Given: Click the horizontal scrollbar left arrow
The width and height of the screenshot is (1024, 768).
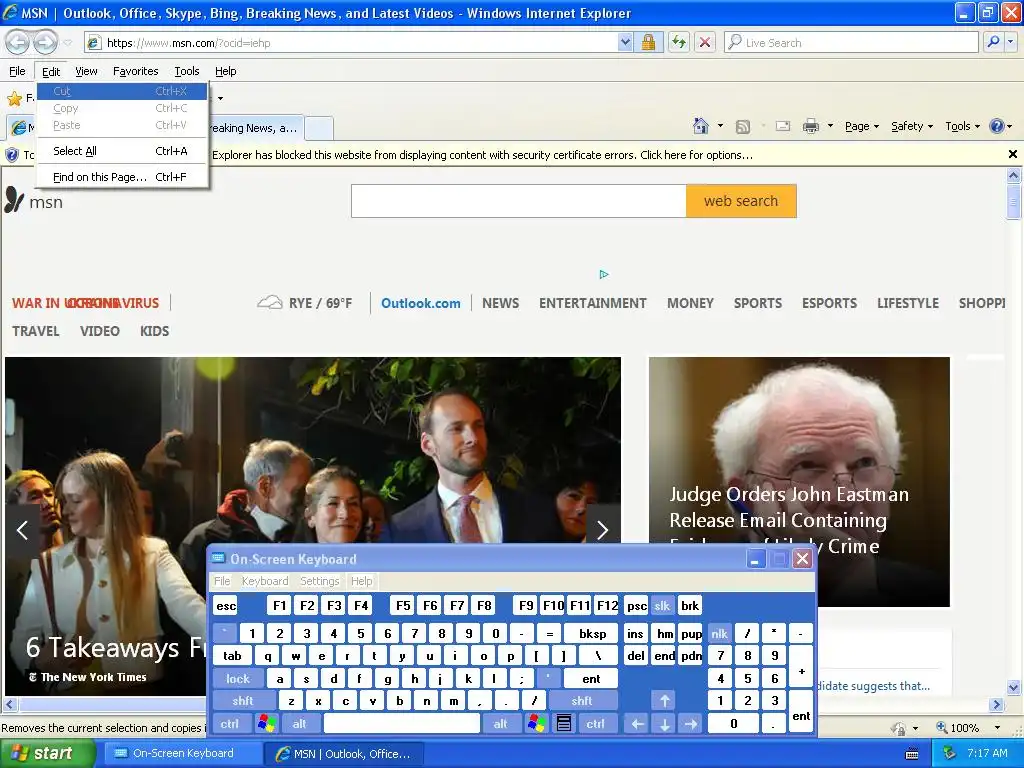Looking at the screenshot, I should tap(9, 705).
